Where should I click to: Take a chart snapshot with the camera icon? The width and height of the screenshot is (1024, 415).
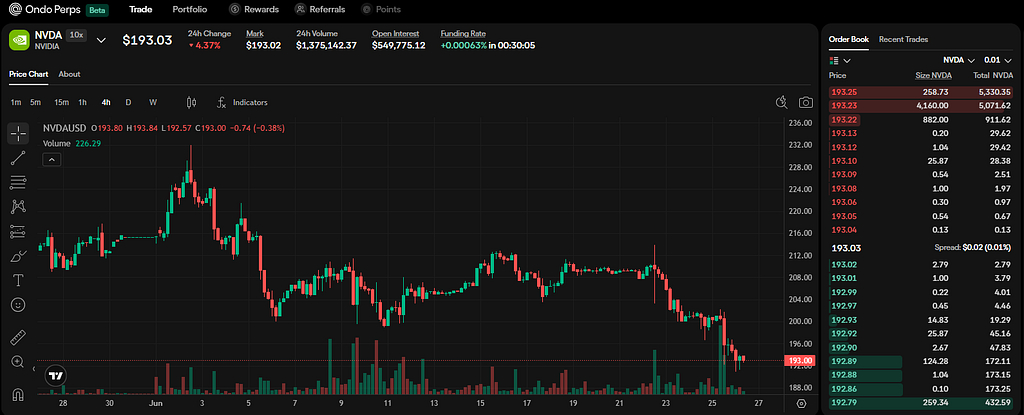coord(806,103)
